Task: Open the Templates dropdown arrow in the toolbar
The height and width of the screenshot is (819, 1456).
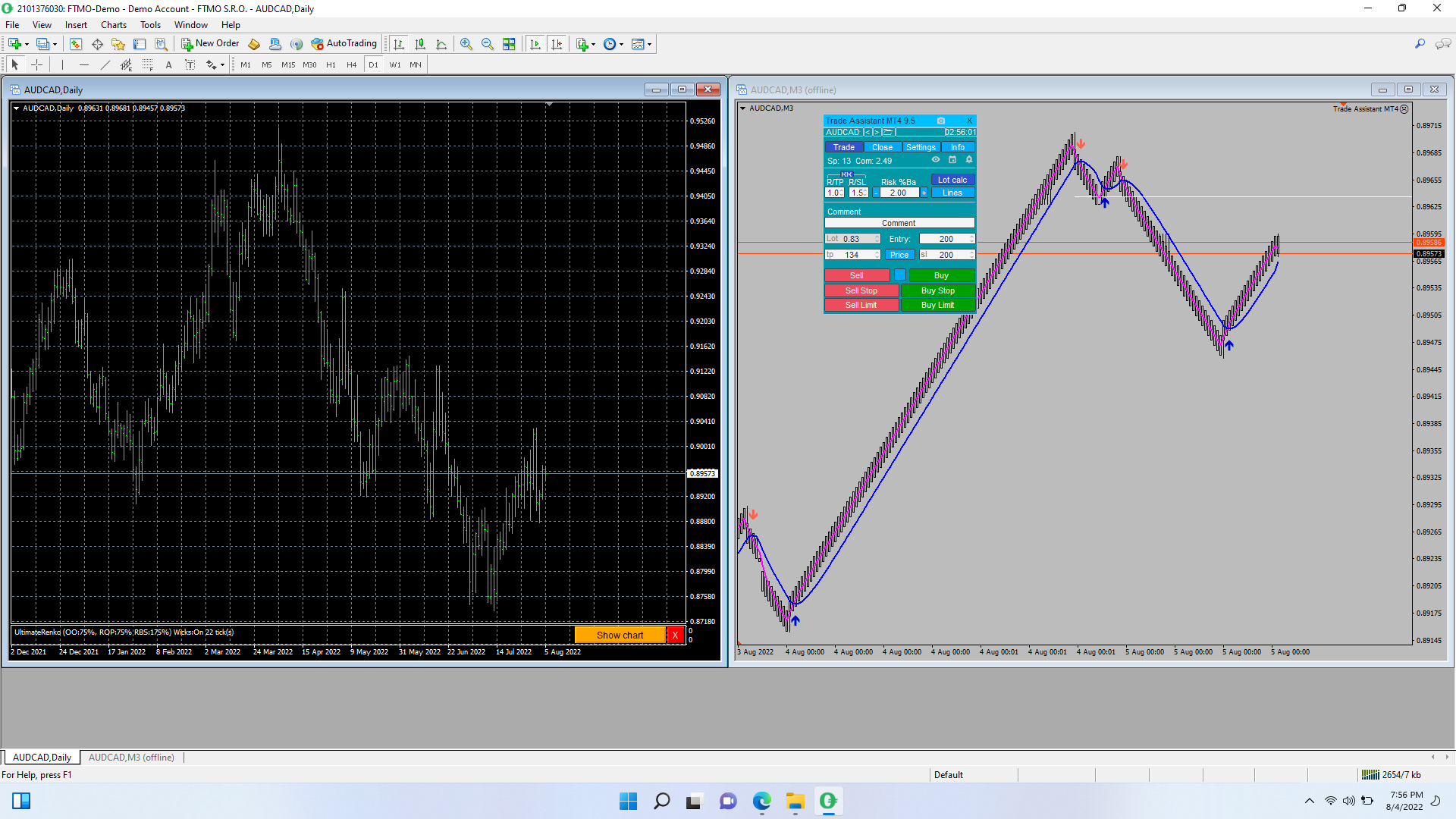Action: [x=650, y=44]
